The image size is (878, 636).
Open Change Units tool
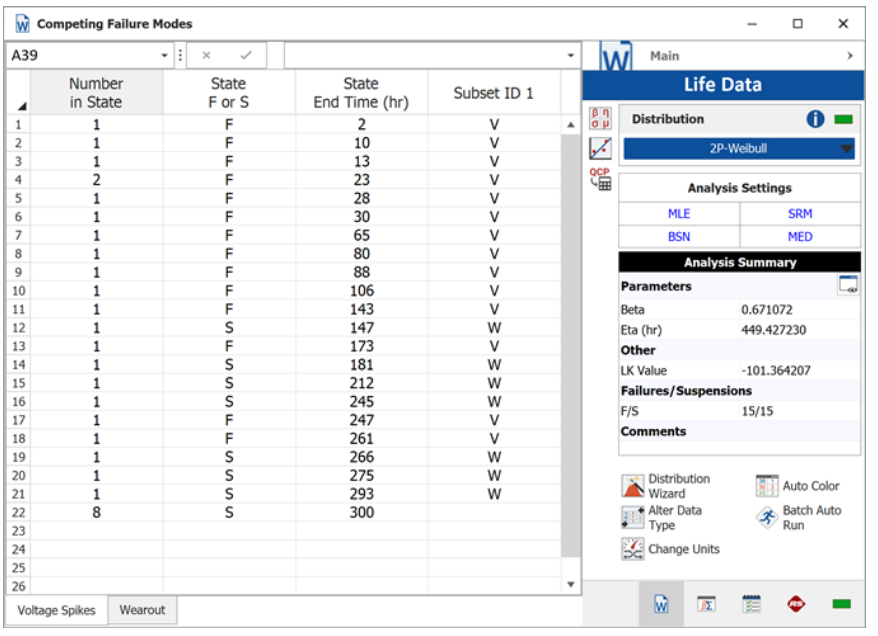coord(671,549)
